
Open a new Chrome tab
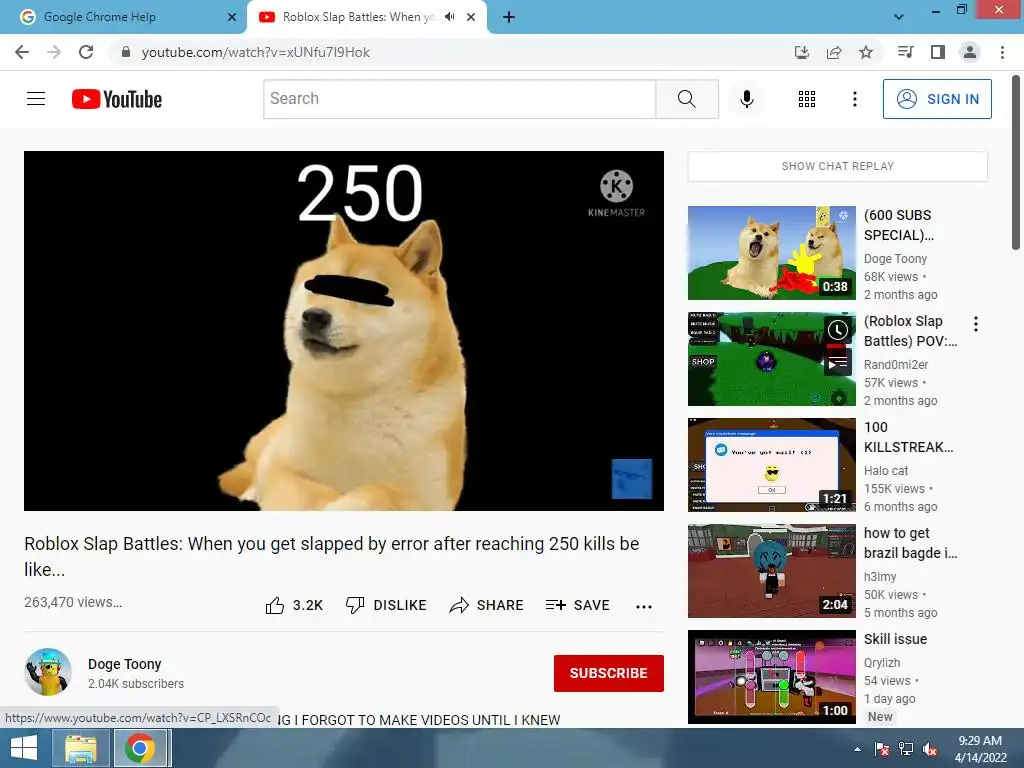509,17
